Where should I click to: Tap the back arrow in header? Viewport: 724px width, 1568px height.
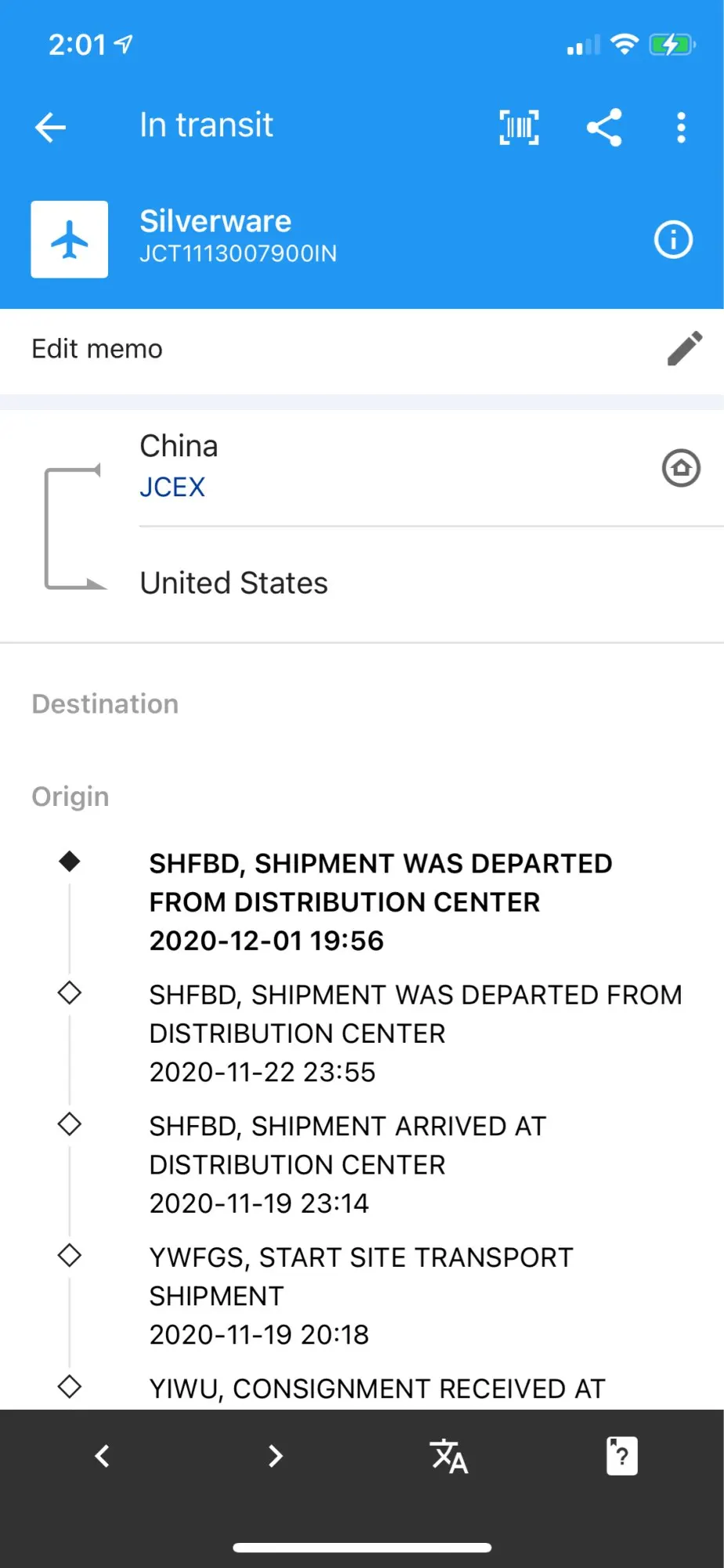click(x=51, y=127)
